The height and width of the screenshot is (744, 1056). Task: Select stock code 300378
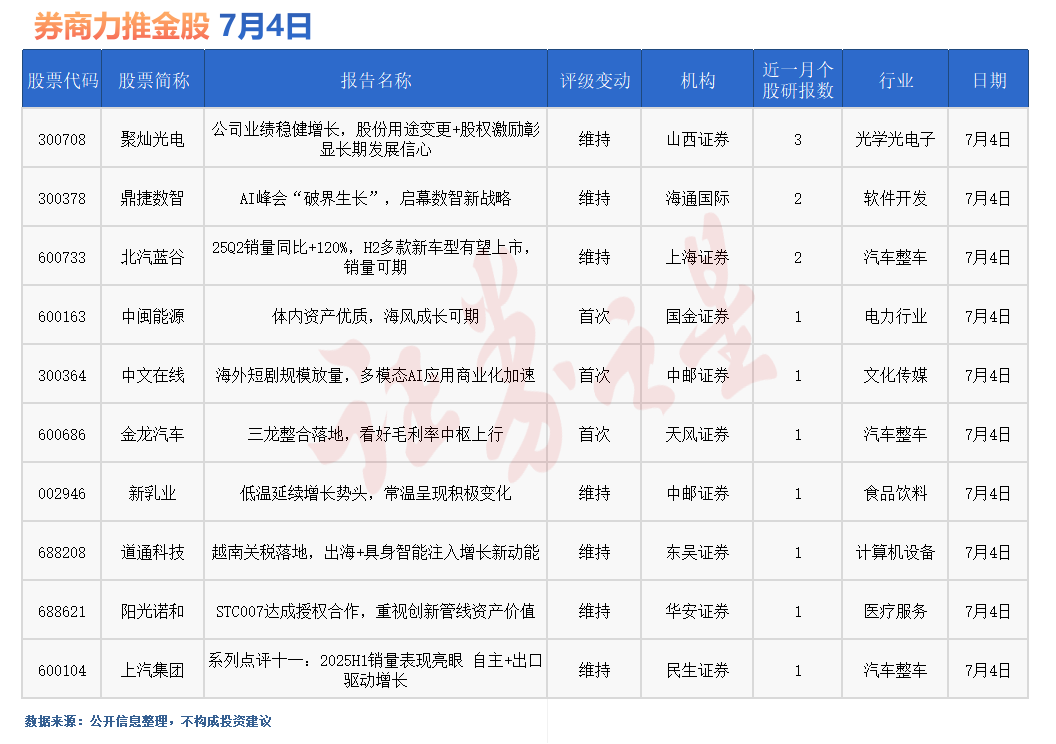62,199
